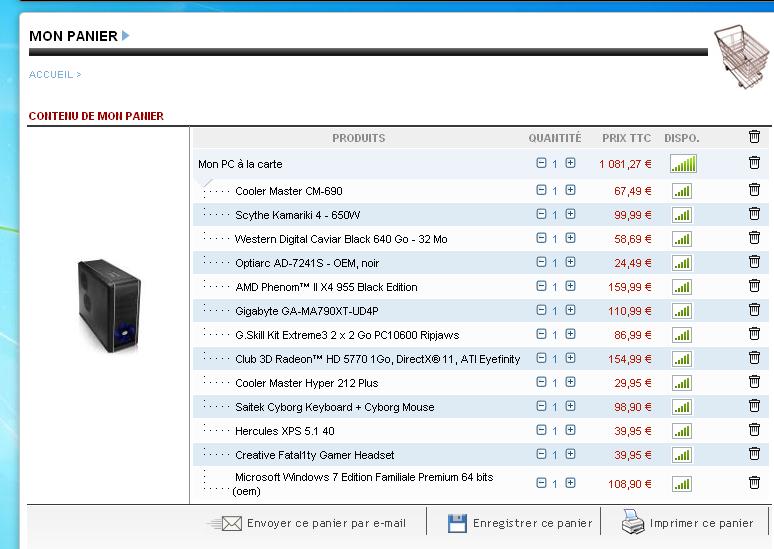Click the 1 081,27 € total price
Screen dimensions: 774x549
pos(625,164)
